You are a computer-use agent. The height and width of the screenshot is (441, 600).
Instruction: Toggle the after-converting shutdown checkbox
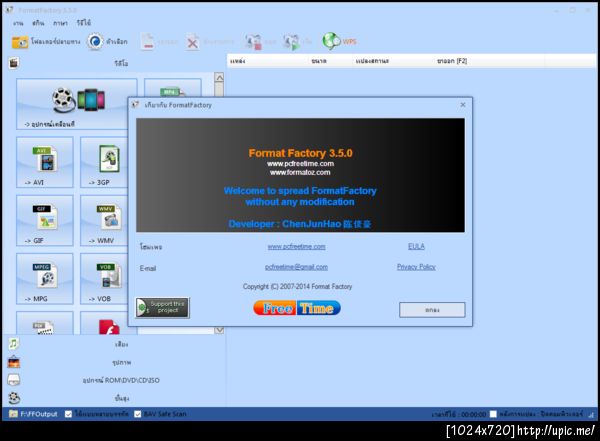tap(493, 414)
